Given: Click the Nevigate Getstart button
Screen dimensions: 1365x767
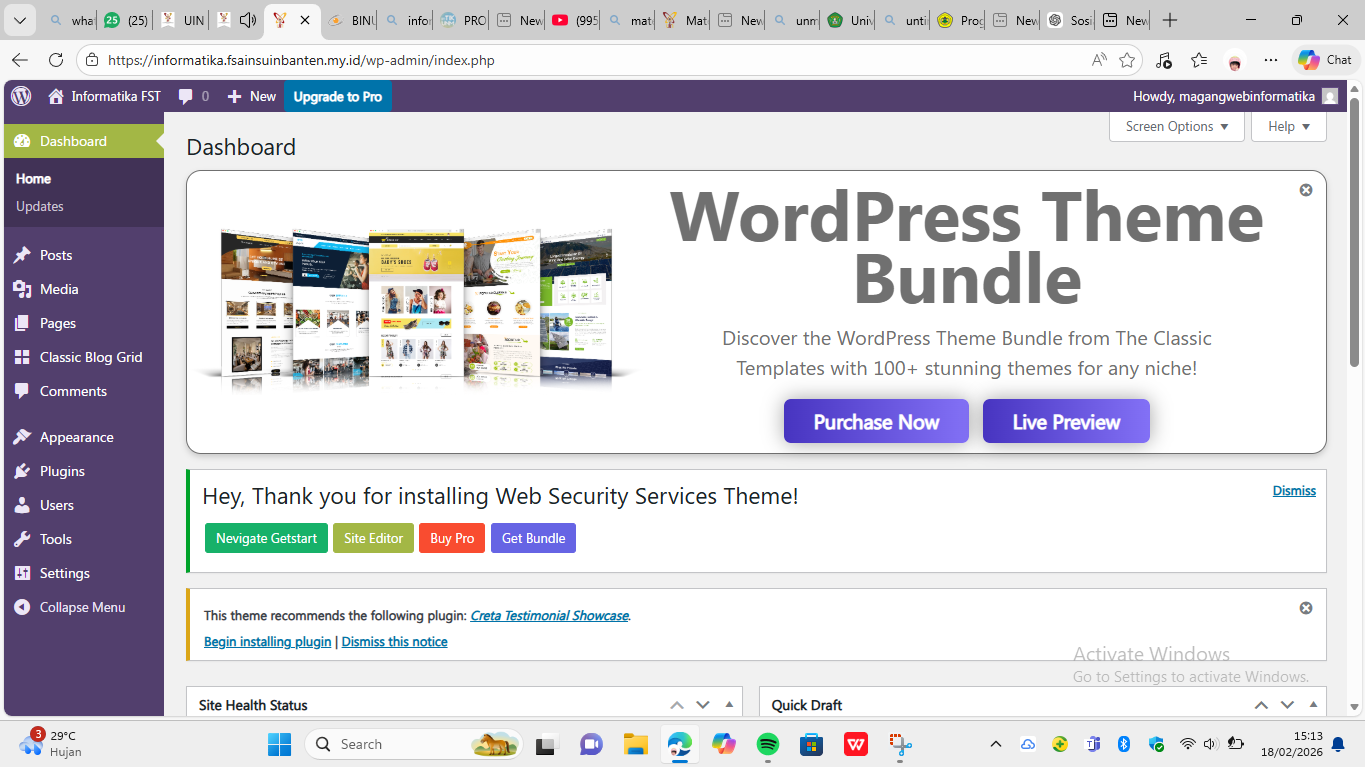Looking at the screenshot, I should pos(266,538).
